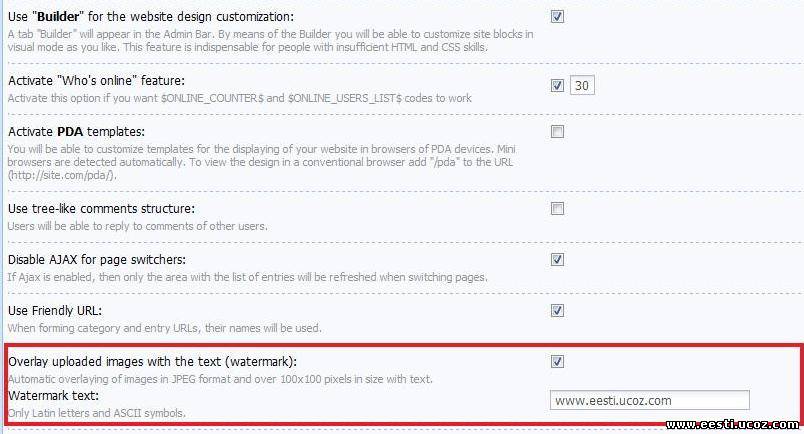Screen dimensions: 804x434
Task: Click the "Use Friendly URL" label
Action: (62, 310)
